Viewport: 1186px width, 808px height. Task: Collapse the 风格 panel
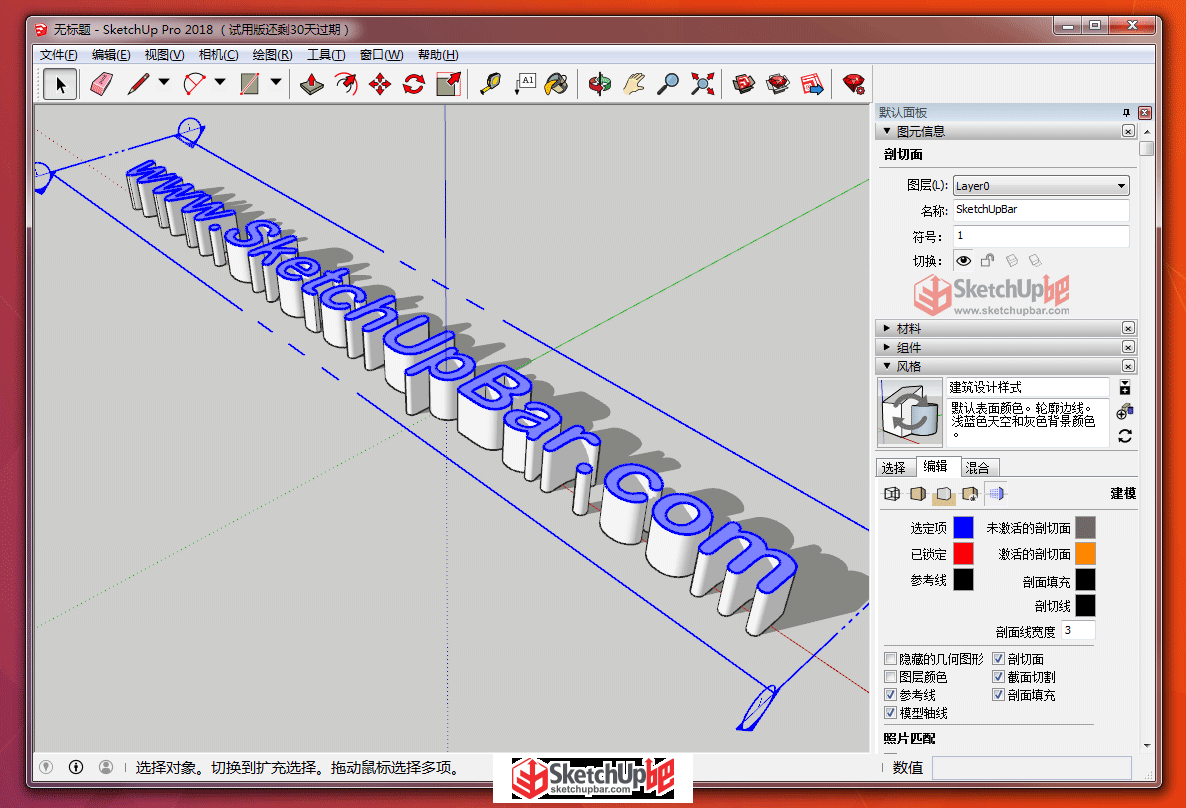(887, 366)
